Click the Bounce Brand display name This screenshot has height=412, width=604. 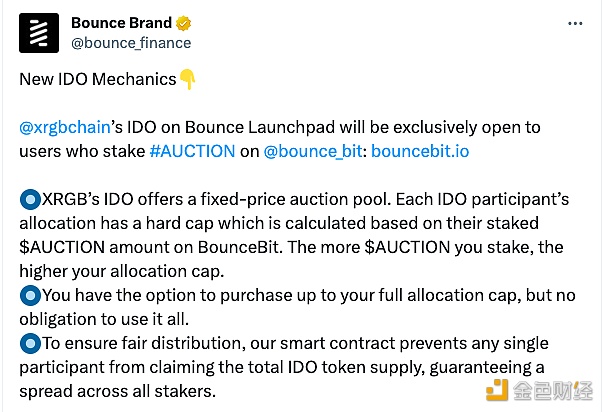point(121,23)
